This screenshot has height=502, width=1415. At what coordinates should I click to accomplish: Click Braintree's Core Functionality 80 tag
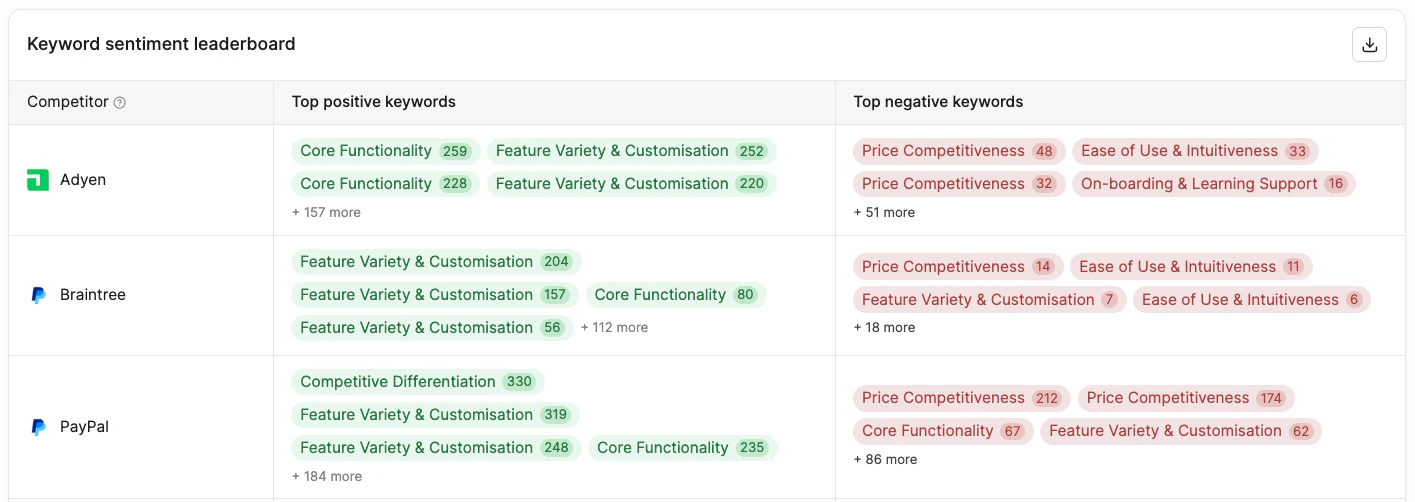point(676,295)
